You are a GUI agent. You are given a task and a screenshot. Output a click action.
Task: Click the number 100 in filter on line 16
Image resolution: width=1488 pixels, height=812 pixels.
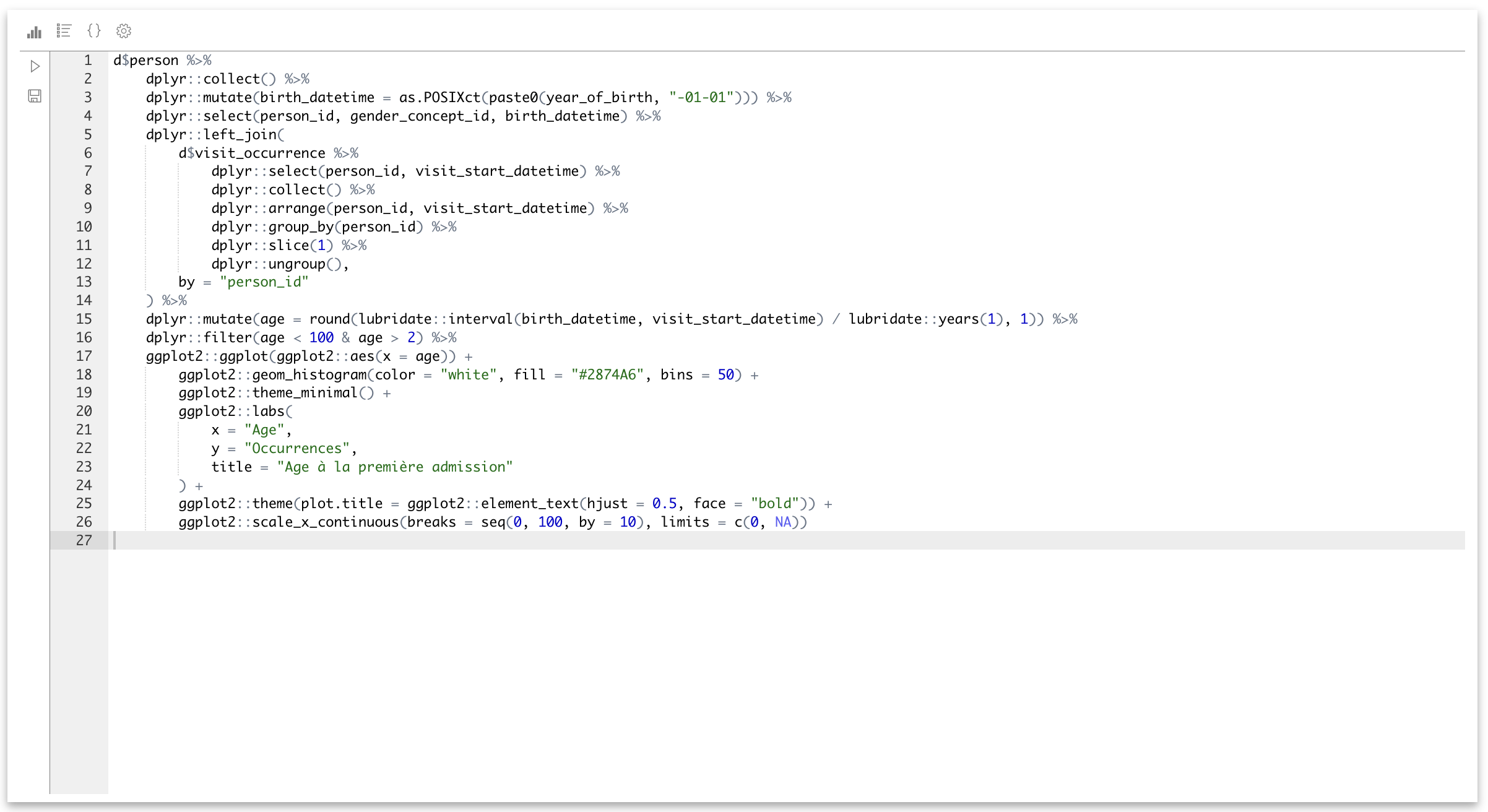pyautogui.click(x=321, y=338)
